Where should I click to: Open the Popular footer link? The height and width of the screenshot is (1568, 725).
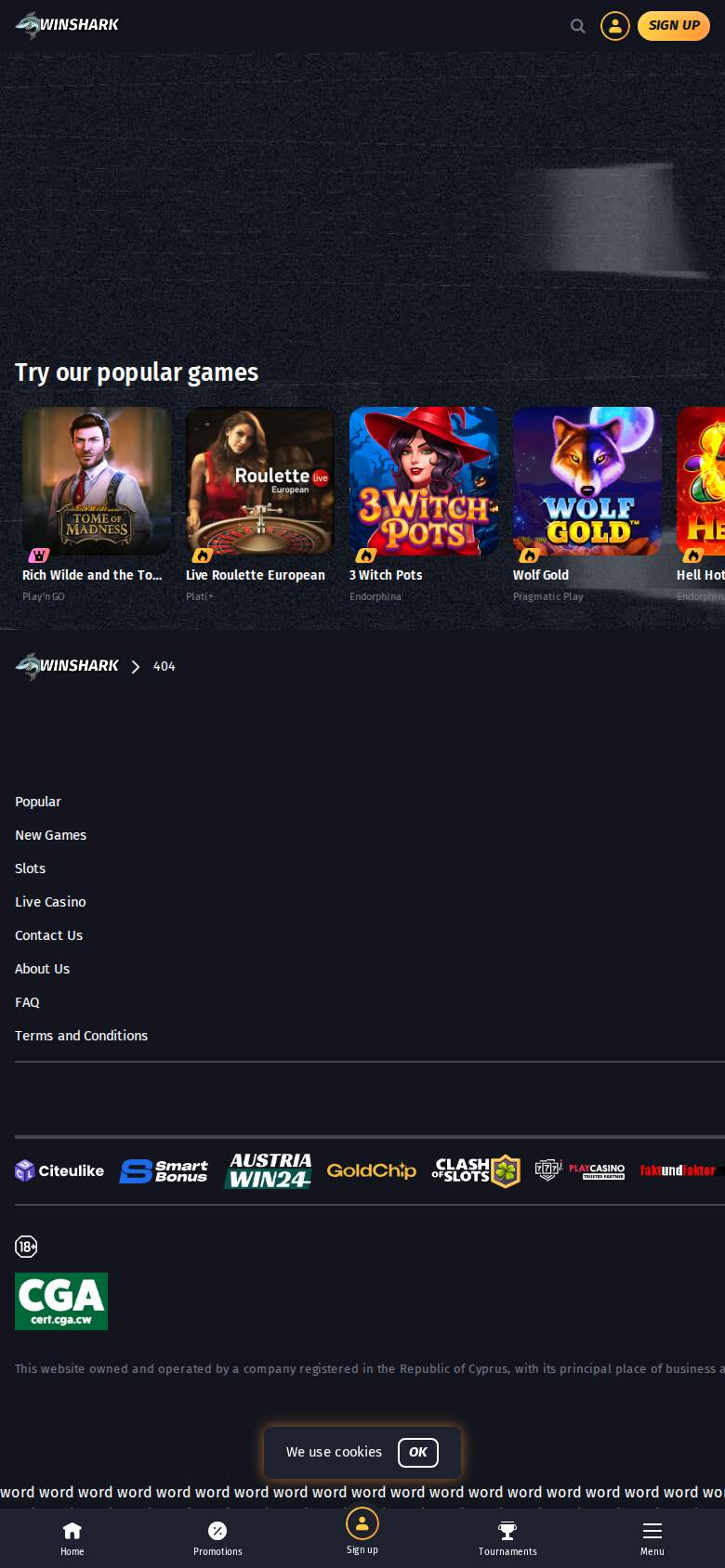(38, 802)
